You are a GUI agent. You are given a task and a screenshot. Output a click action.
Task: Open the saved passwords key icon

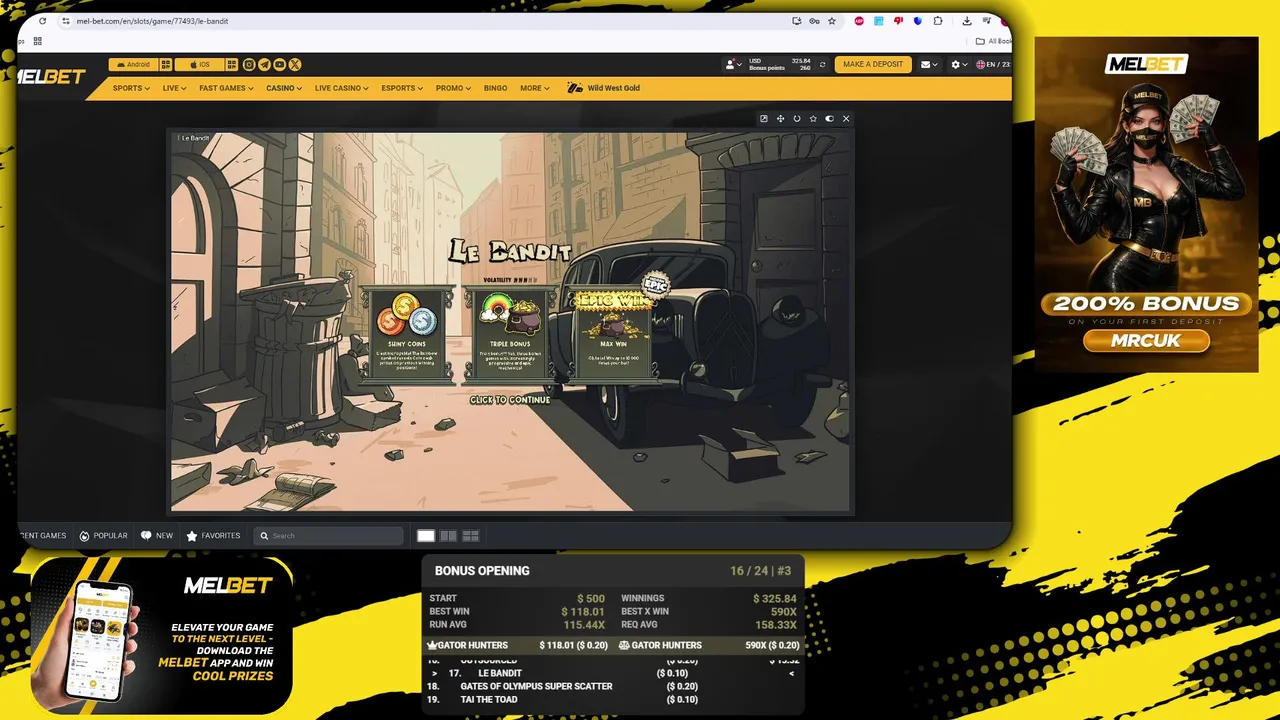tap(814, 21)
